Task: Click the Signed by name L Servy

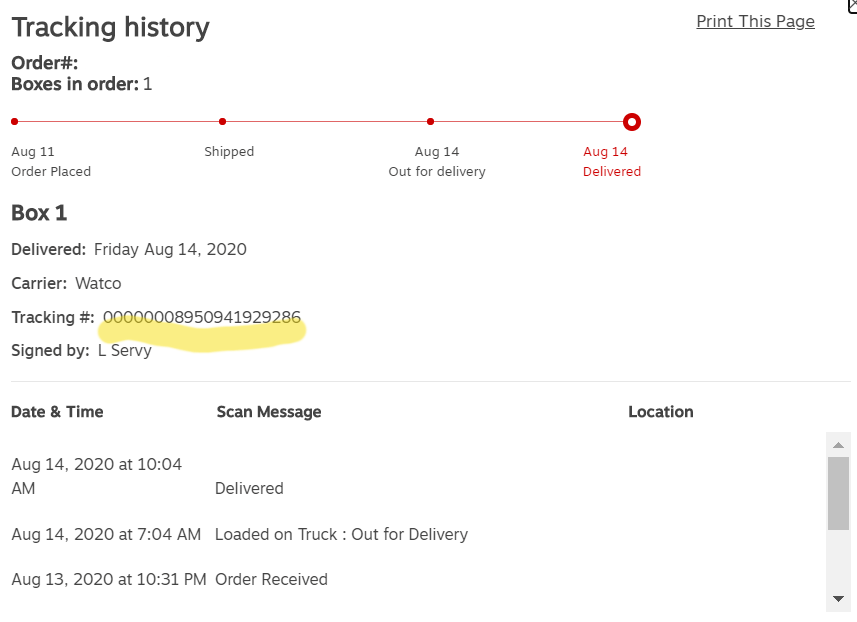Action: (125, 350)
